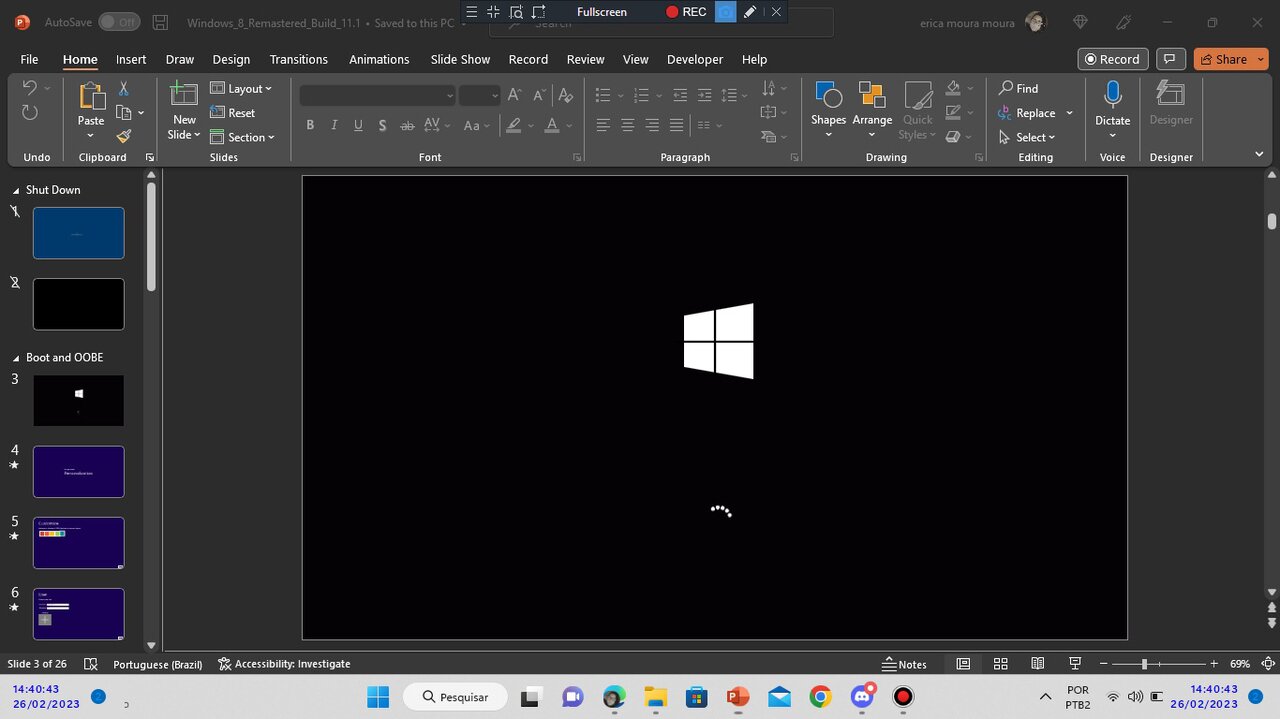Justify the text
Image resolution: width=1280 pixels, height=719 pixels.
point(677,125)
